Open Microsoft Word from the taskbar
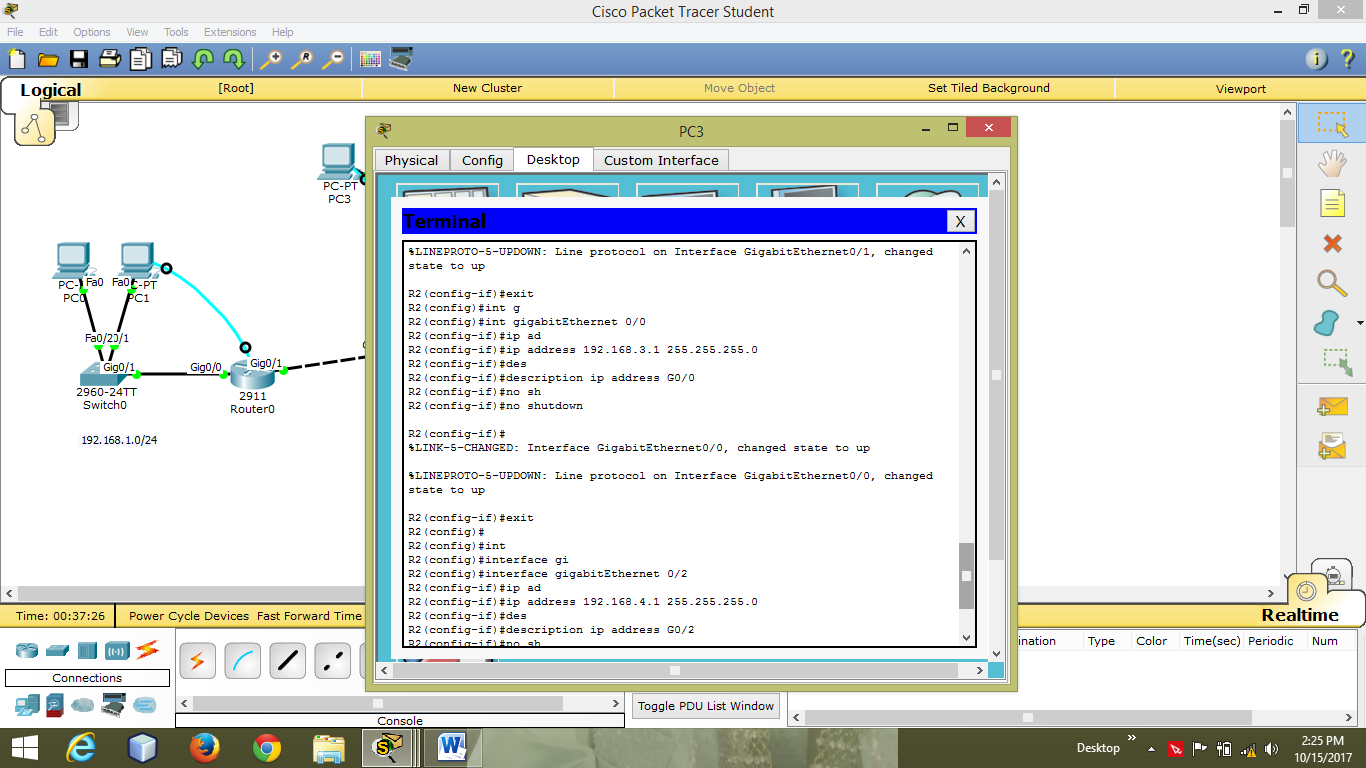Viewport: 1366px width, 768px height. [x=452, y=747]
